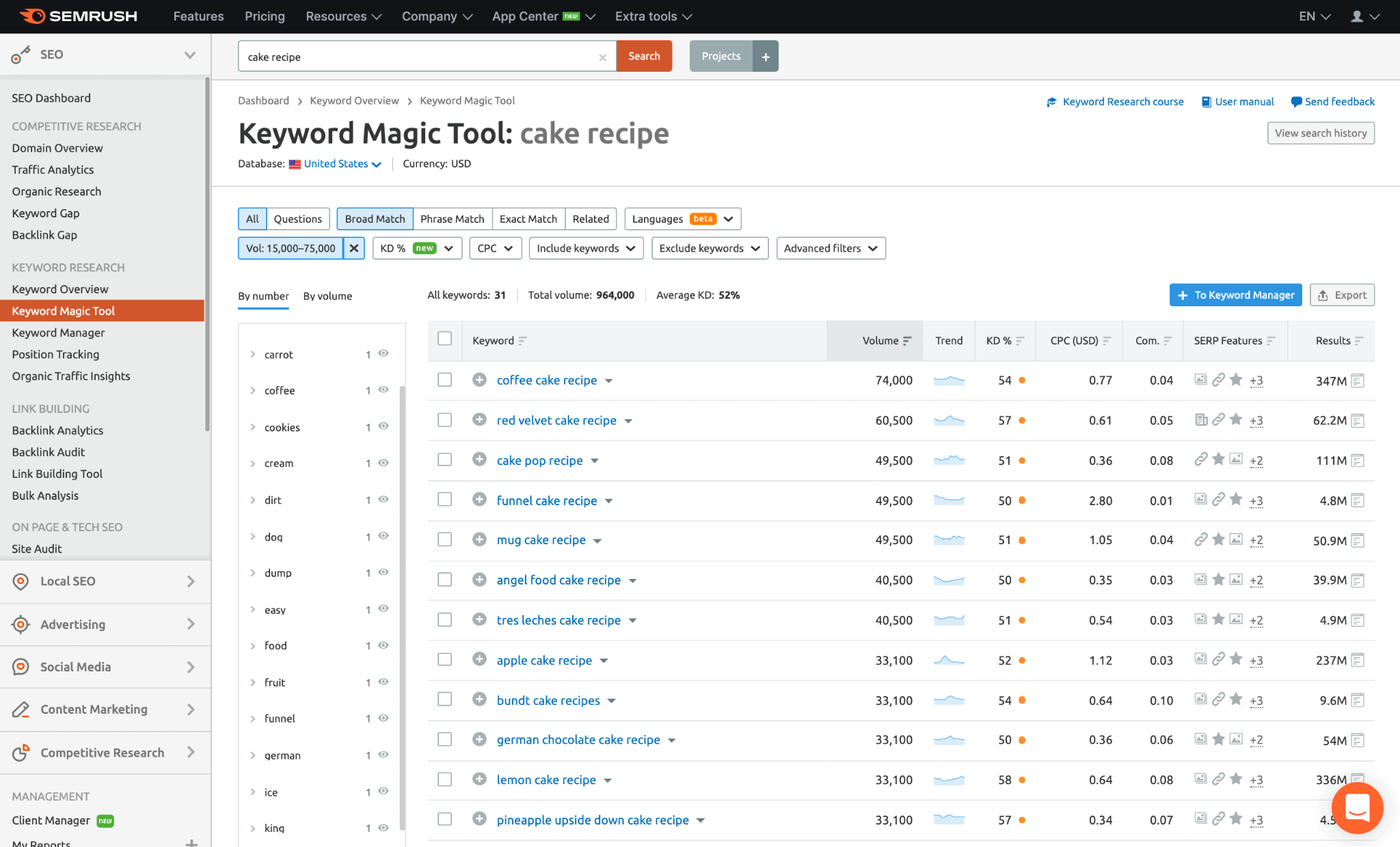Open the Include keywords dropdown
This screenshot has height=847, width=1400.
pos(587,248)
